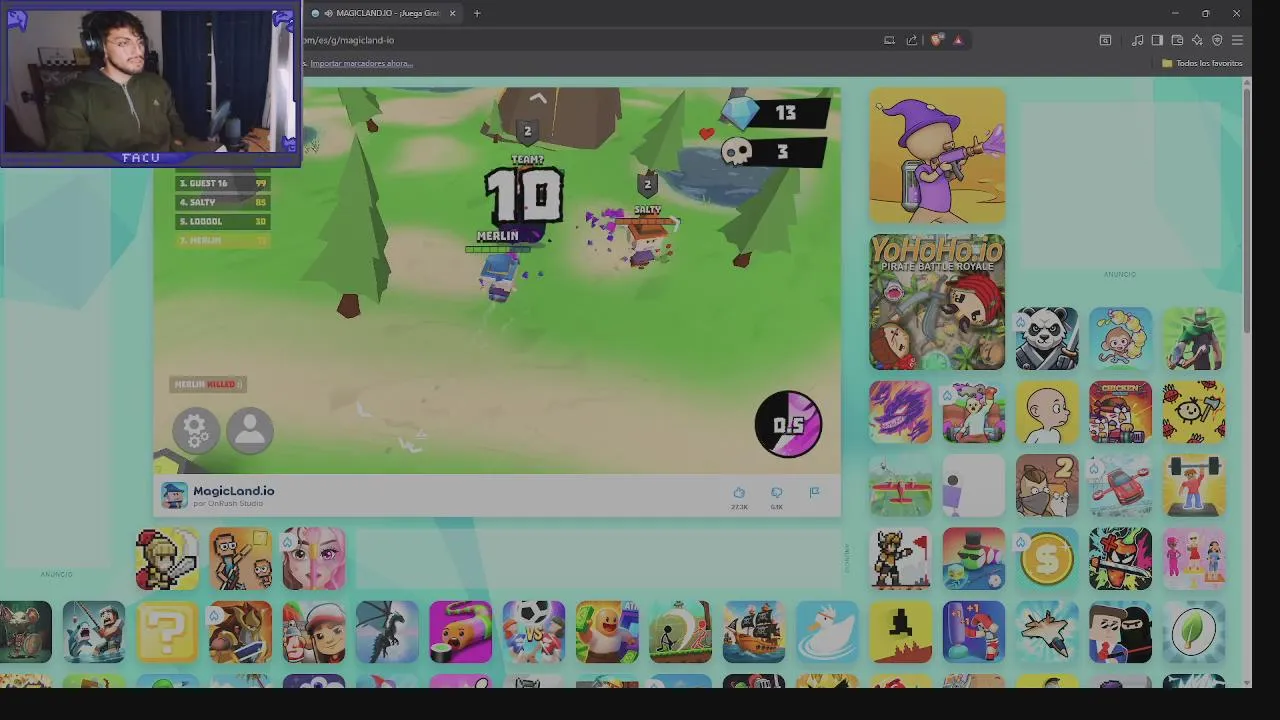Open the Todos los favoritos folder
Screen dimensions: 1280x720
pyautogui.click(x=1202, y=63)
